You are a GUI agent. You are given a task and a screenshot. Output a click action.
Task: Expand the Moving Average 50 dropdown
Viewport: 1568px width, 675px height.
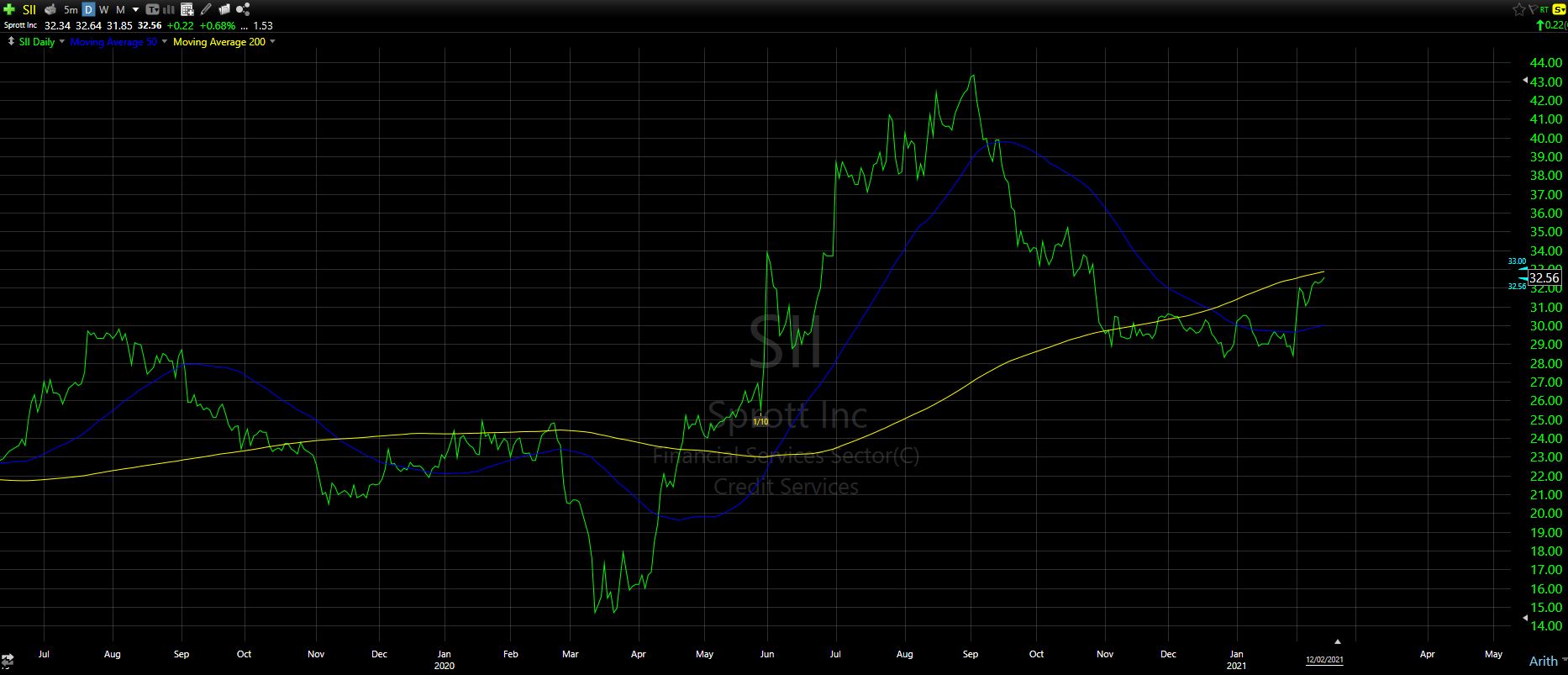pyautogui.click(x=164, y=41)
